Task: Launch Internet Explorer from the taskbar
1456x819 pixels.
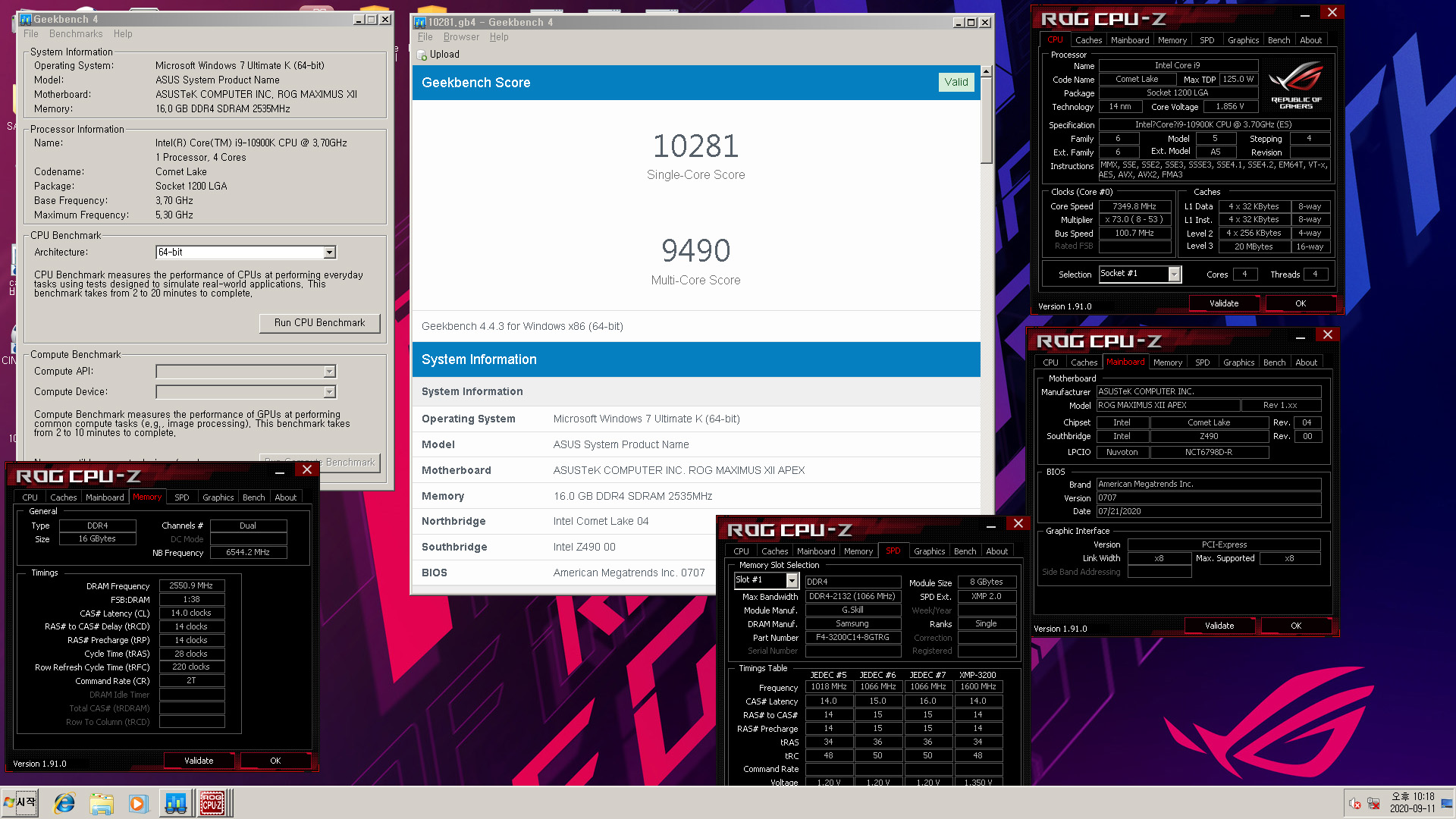Action: (64, 803)
